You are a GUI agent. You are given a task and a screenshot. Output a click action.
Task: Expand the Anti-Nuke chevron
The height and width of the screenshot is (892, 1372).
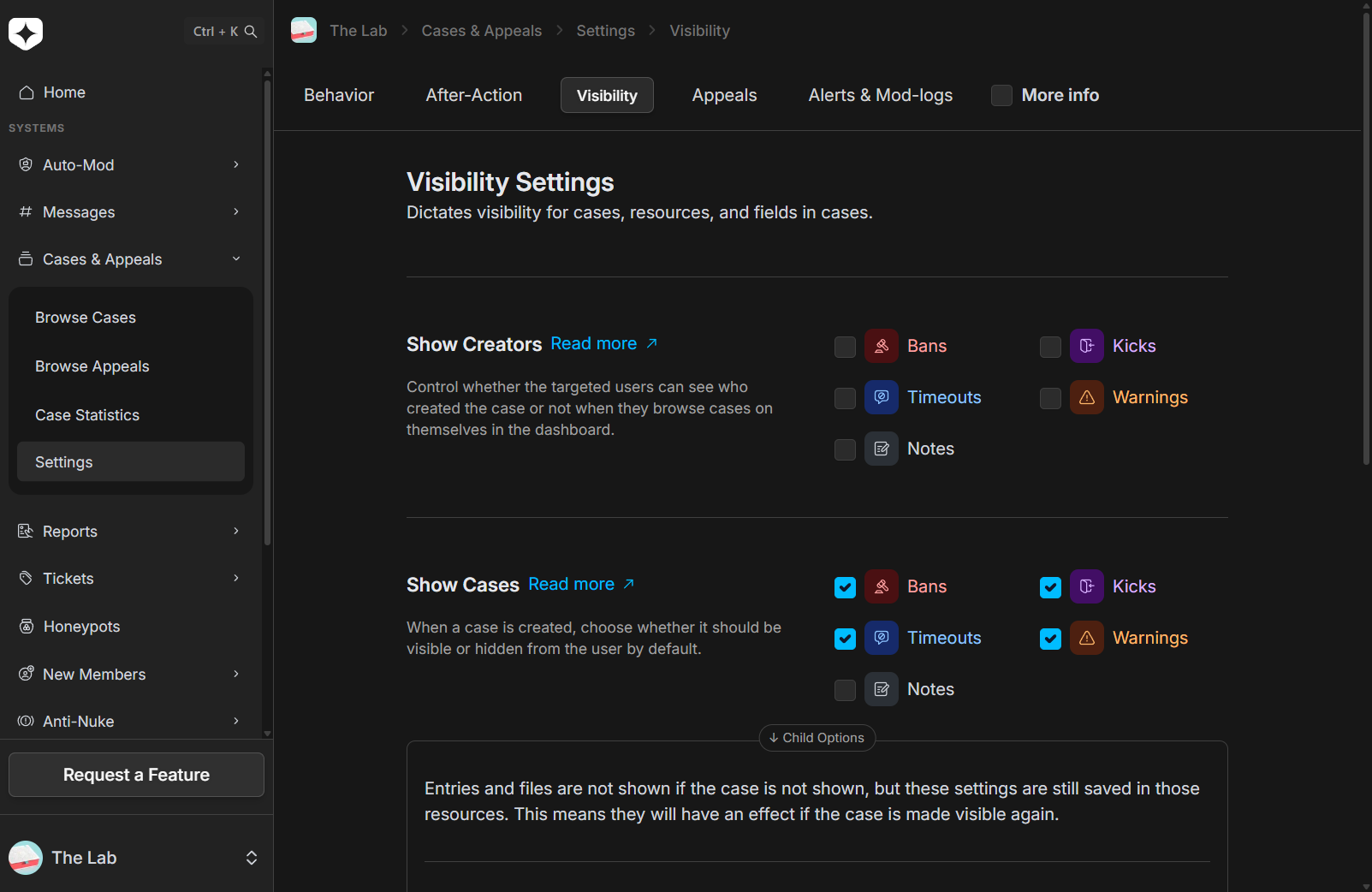pos(236,721)
